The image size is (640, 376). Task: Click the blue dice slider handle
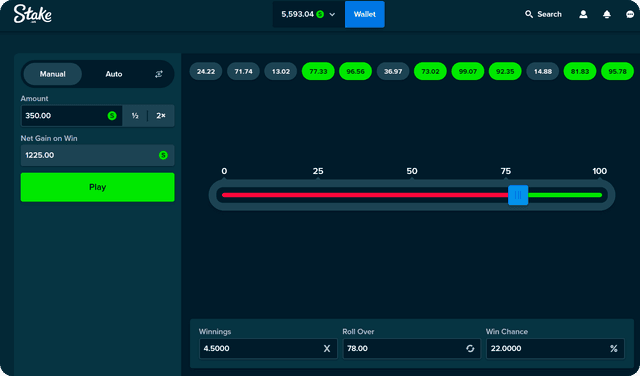(x=518, y=195)
